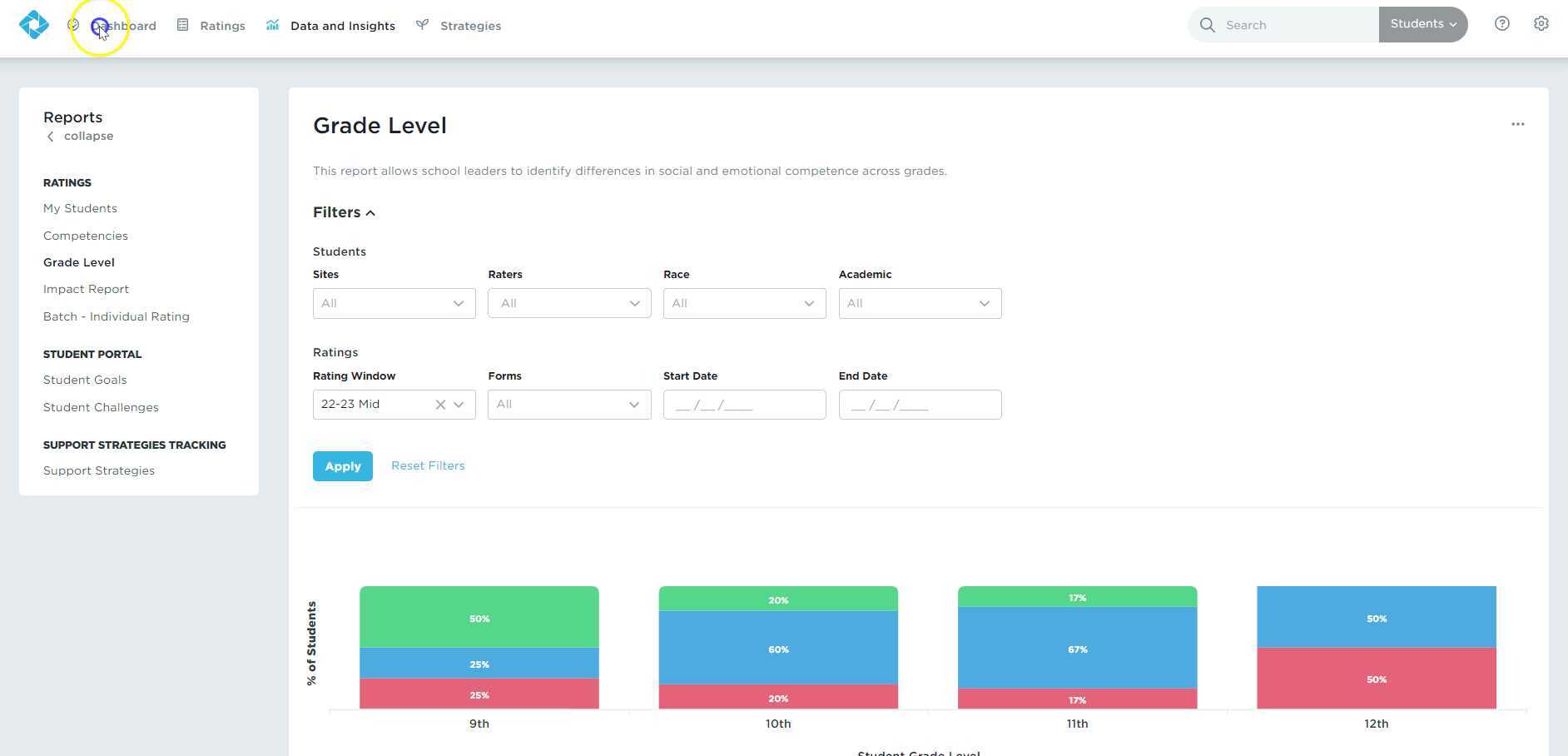Image resolution: width=1568 pixels, height=756 pixels.
Task: Select the green 50% segment on 9th grade
Action: pyautogui.click(x=479, y=618)
